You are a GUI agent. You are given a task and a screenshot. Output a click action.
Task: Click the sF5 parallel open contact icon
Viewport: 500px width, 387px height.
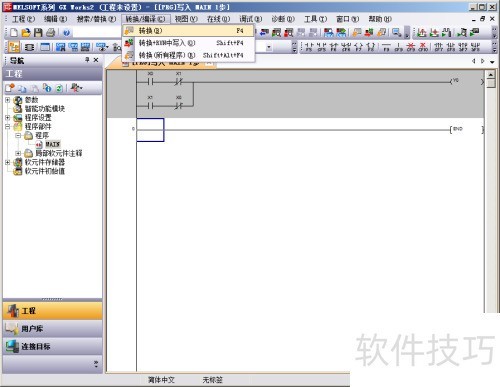click(321, 47)
